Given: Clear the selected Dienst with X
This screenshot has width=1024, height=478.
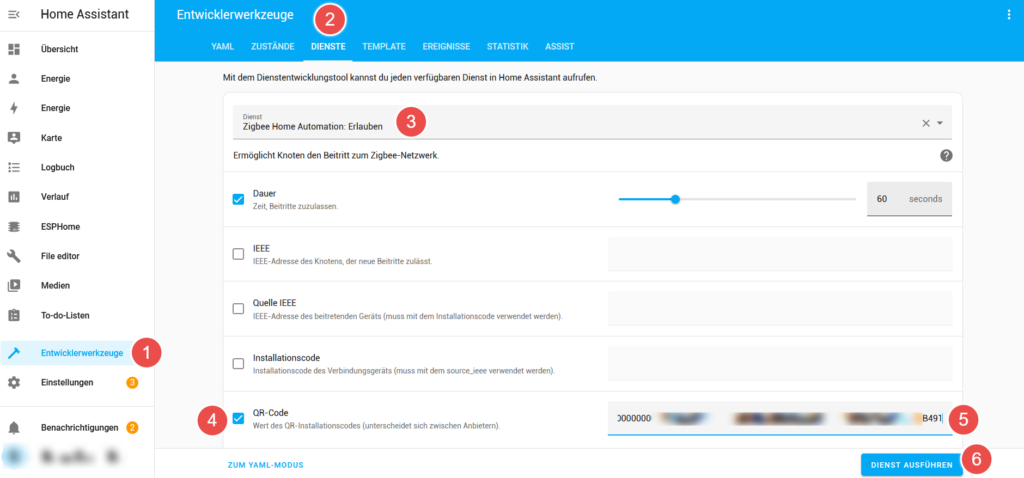Looking at the screenshot, I should click(x=925, y=123).
